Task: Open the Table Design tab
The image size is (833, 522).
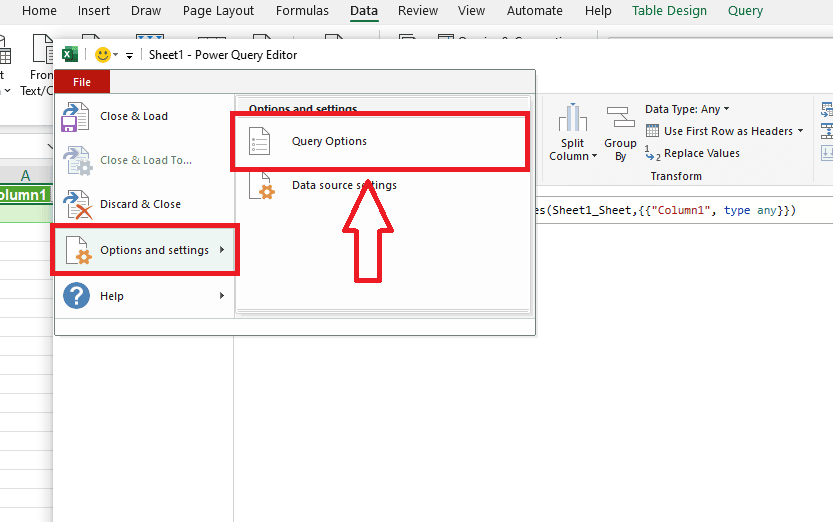Action: click(669, 11)
